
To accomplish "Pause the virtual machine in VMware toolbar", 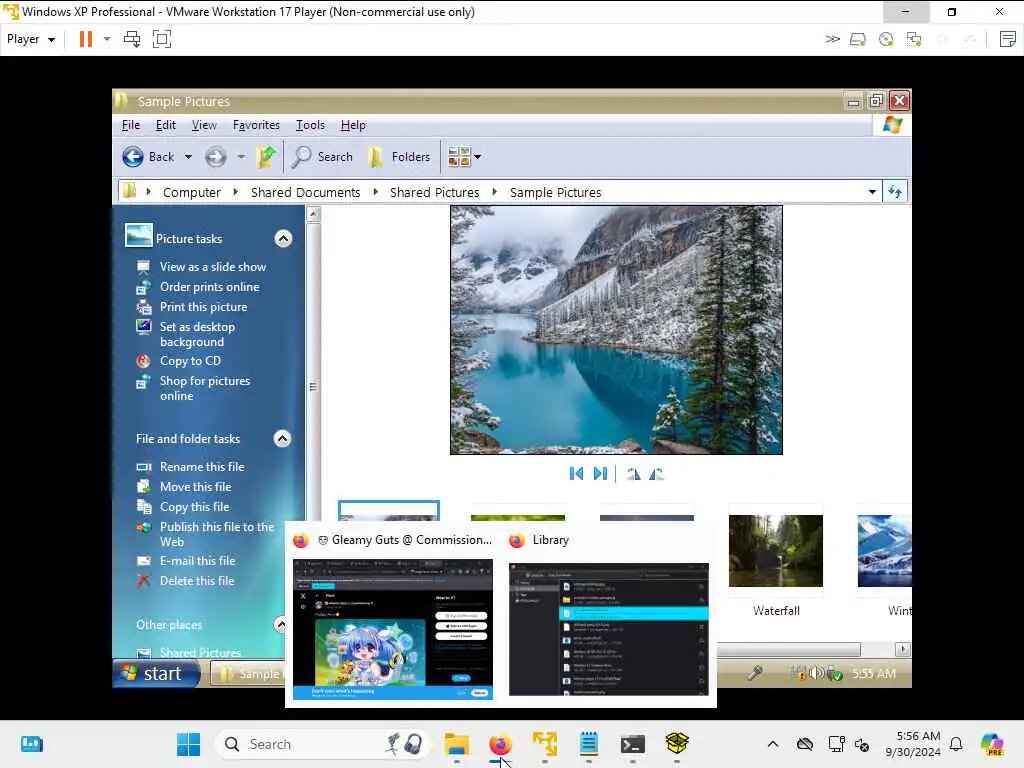I will (x=86, y=39).
